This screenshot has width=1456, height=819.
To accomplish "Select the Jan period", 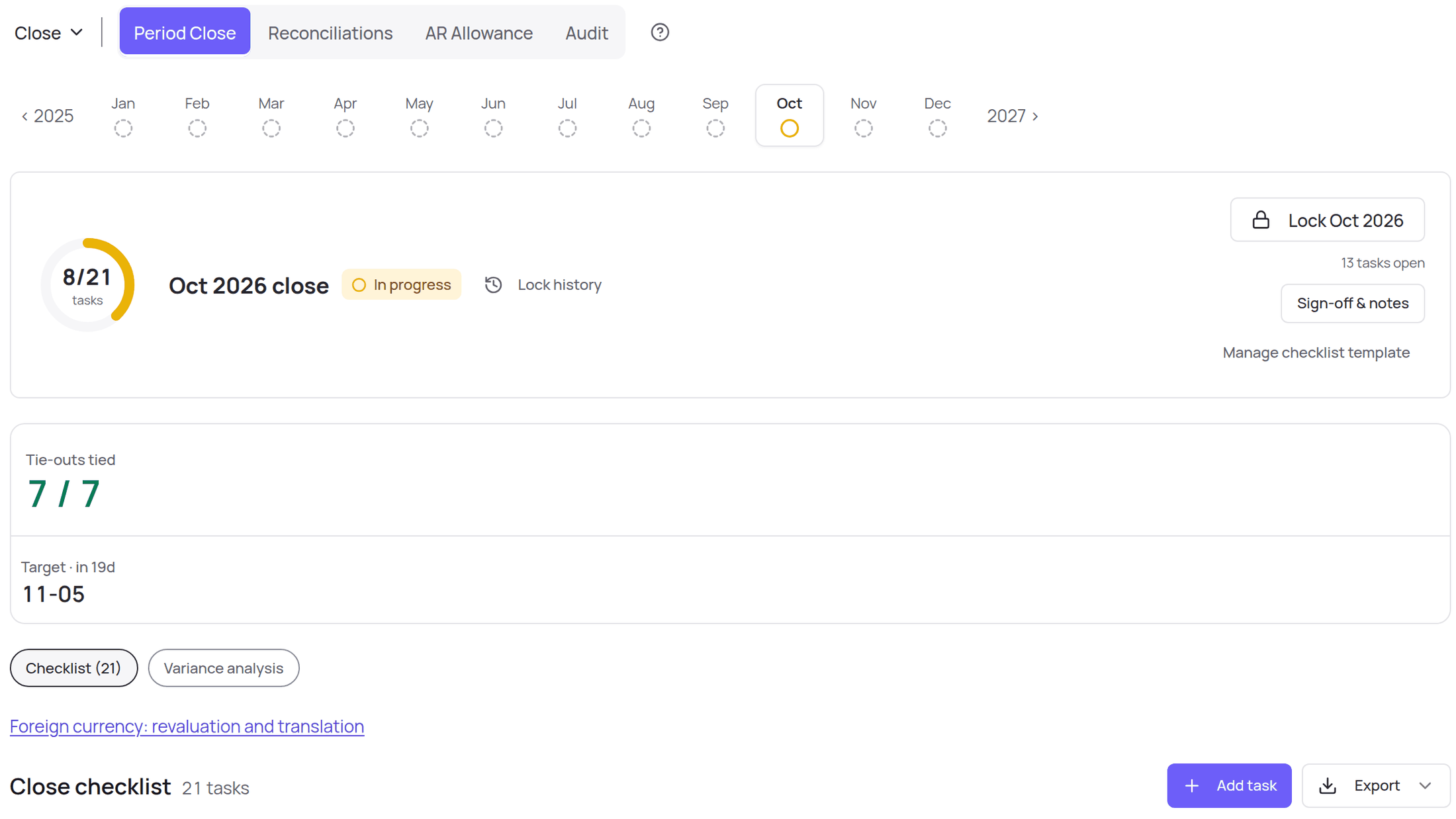I will pos(123,116).
